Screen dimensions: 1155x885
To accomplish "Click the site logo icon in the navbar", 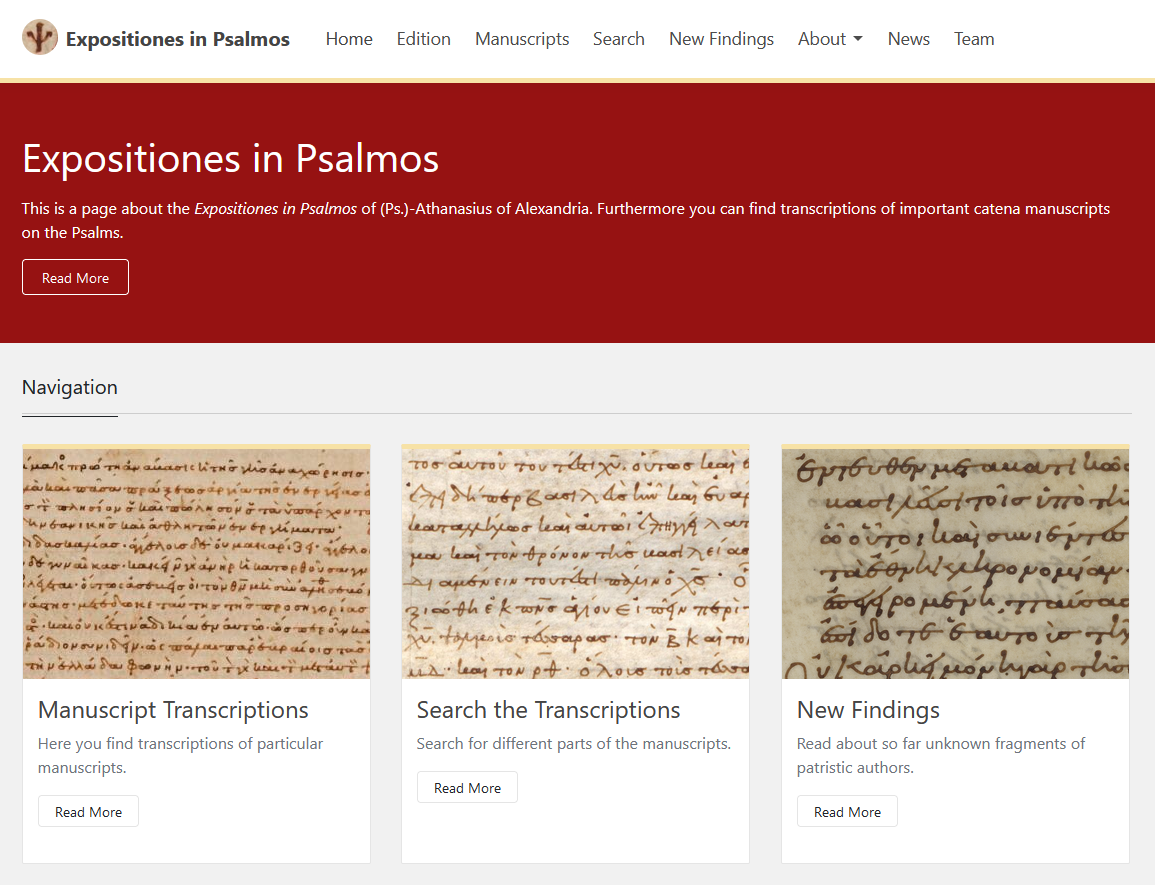I will pos(40,38).
